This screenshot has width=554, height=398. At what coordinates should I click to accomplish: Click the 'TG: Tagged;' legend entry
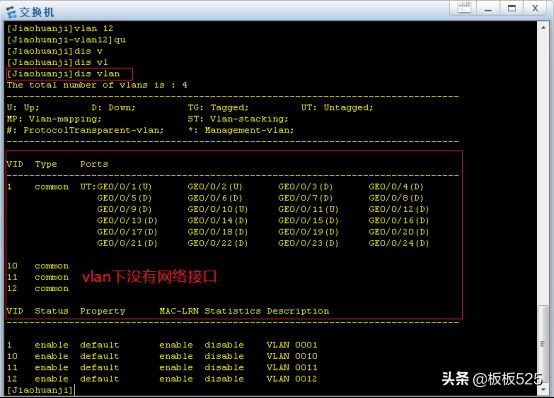click(x=218, y=107)
